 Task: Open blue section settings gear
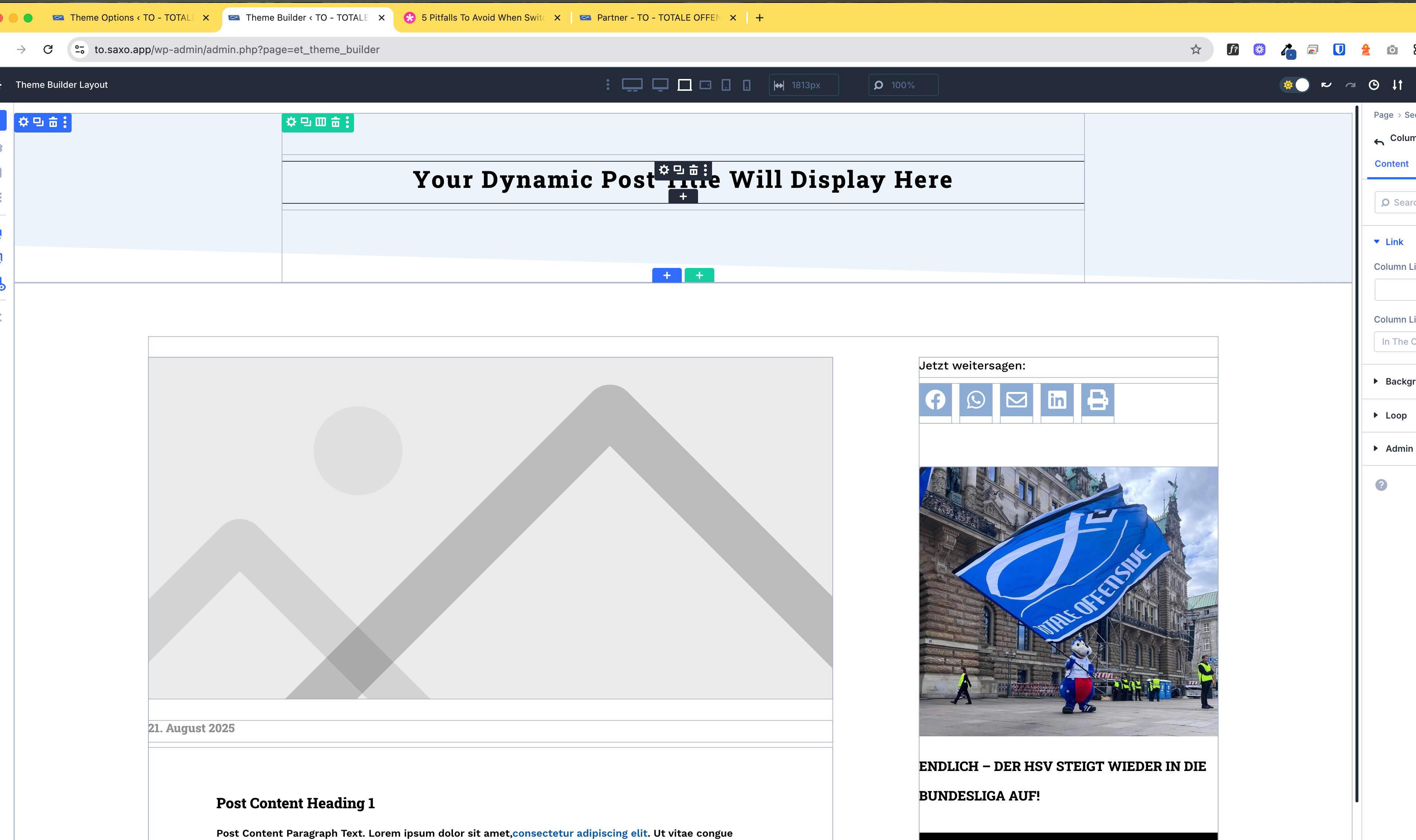pyautogui.click(x=24, y=122)
